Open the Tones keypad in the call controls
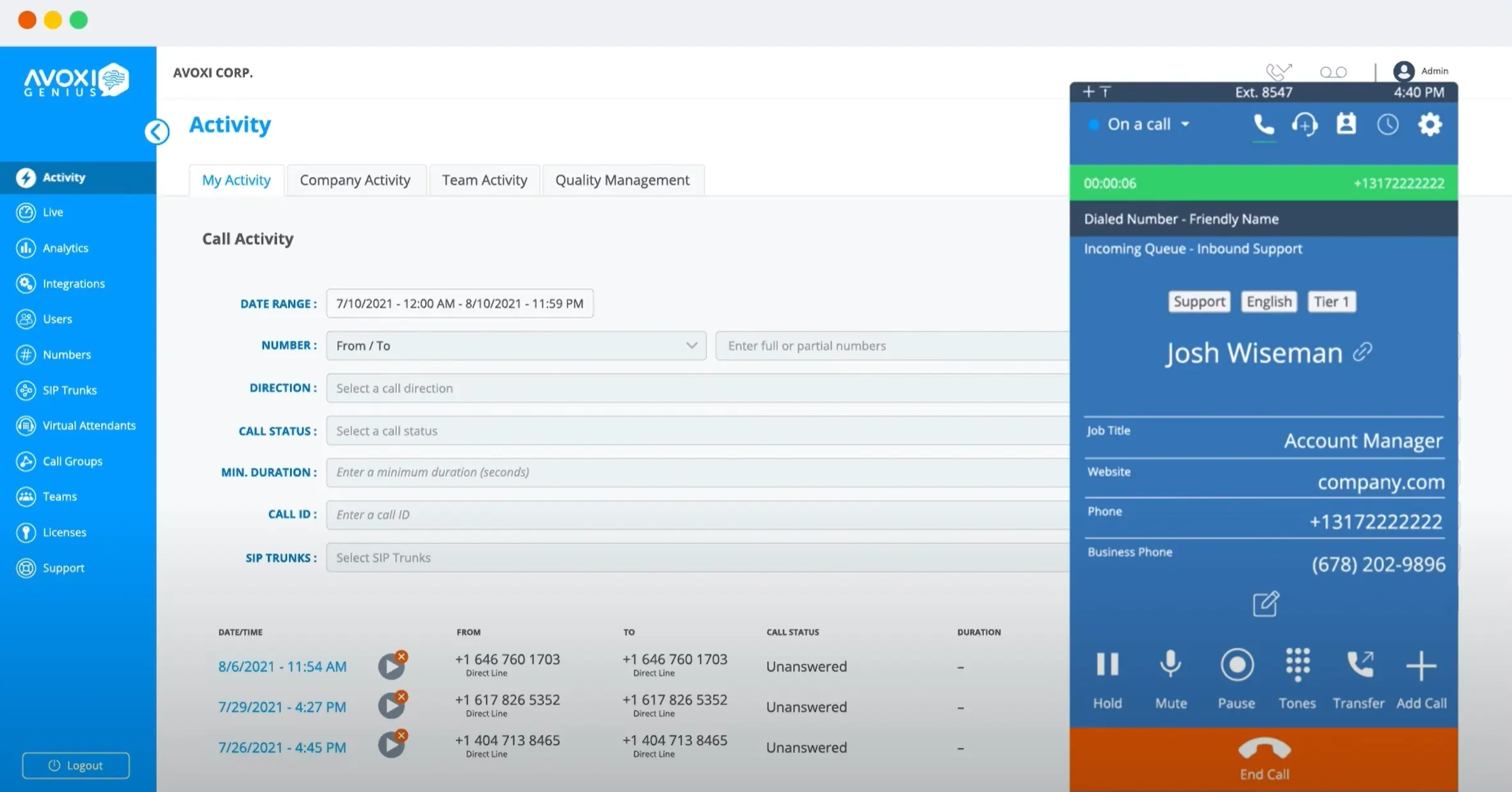1512x792 pixels. click(1297, 665)
